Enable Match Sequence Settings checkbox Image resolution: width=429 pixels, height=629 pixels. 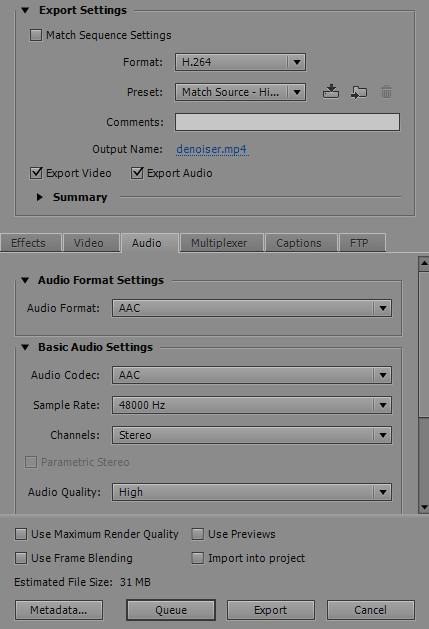point(36,35)
